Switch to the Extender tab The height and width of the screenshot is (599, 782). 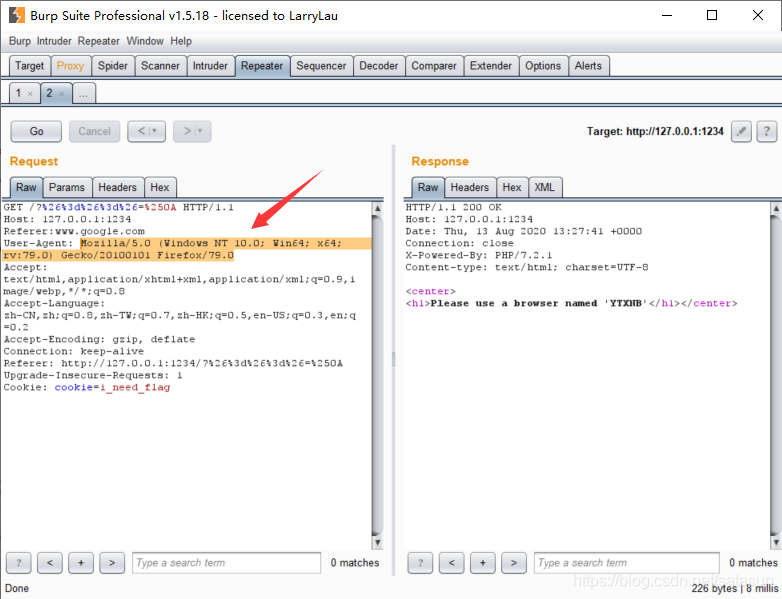tap(491, 66)
